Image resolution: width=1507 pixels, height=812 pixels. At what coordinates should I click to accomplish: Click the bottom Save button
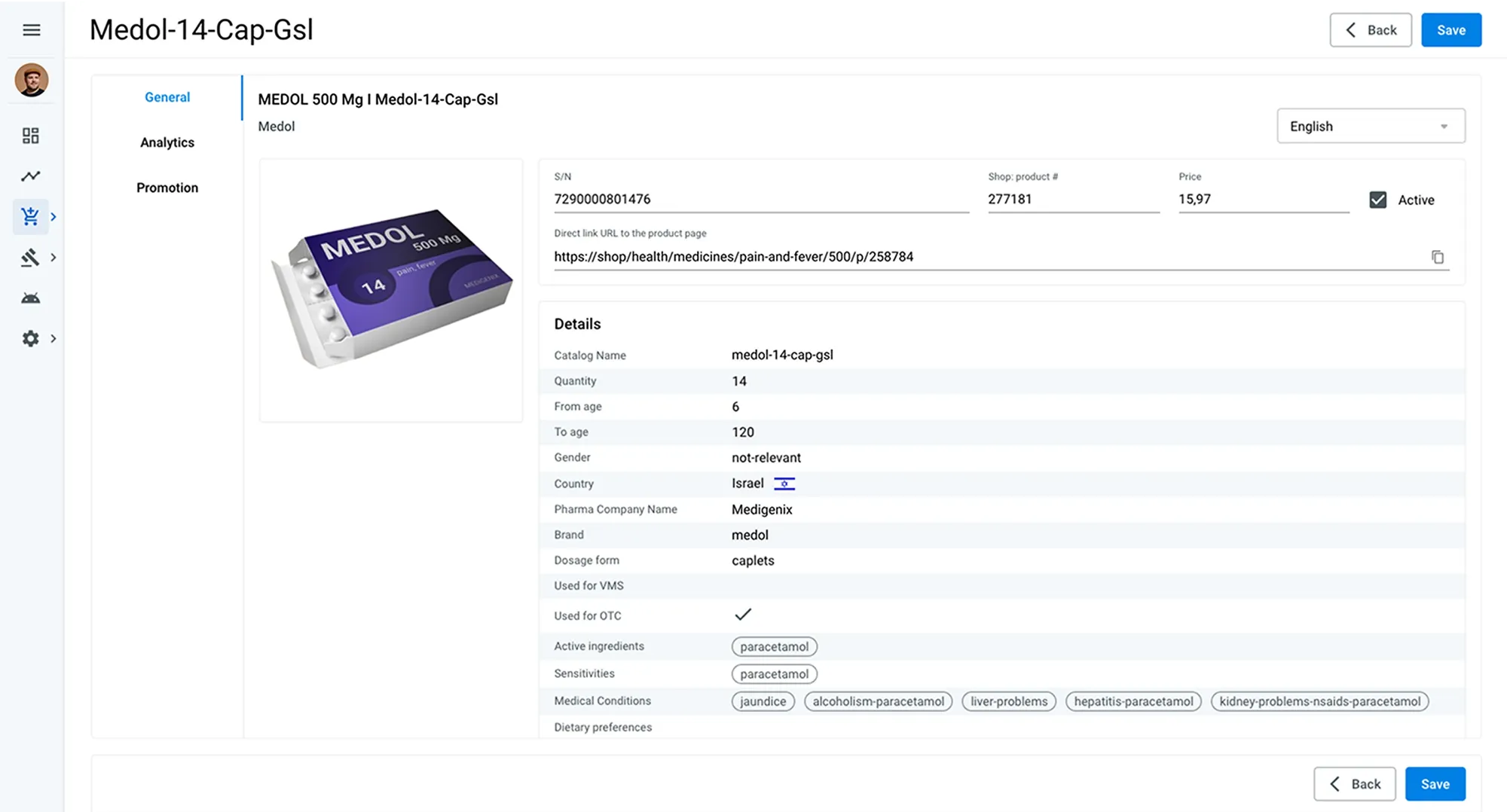[x=1435, y=784]
